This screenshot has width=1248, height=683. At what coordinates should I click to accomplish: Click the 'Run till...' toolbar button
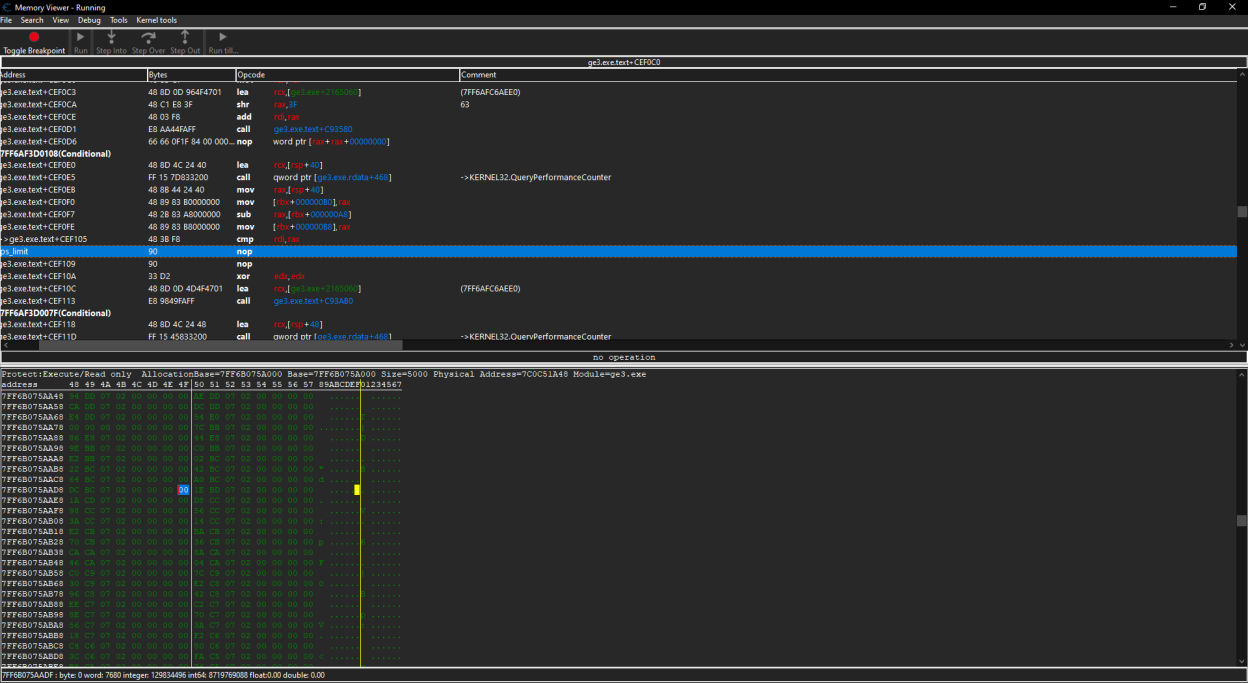(223, 42)
